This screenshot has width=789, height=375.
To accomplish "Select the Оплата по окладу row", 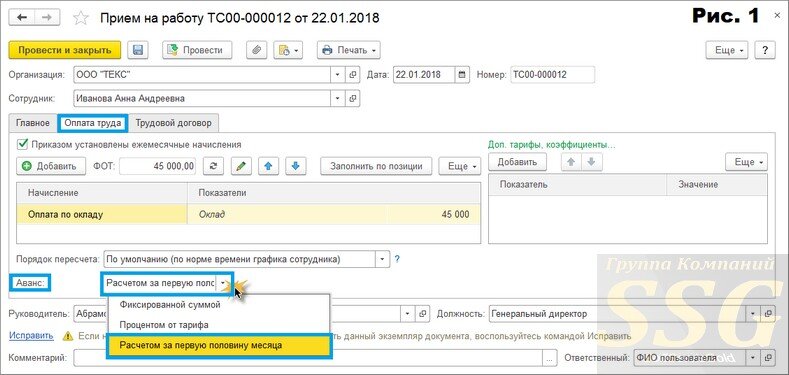I will tap(249, 214).
